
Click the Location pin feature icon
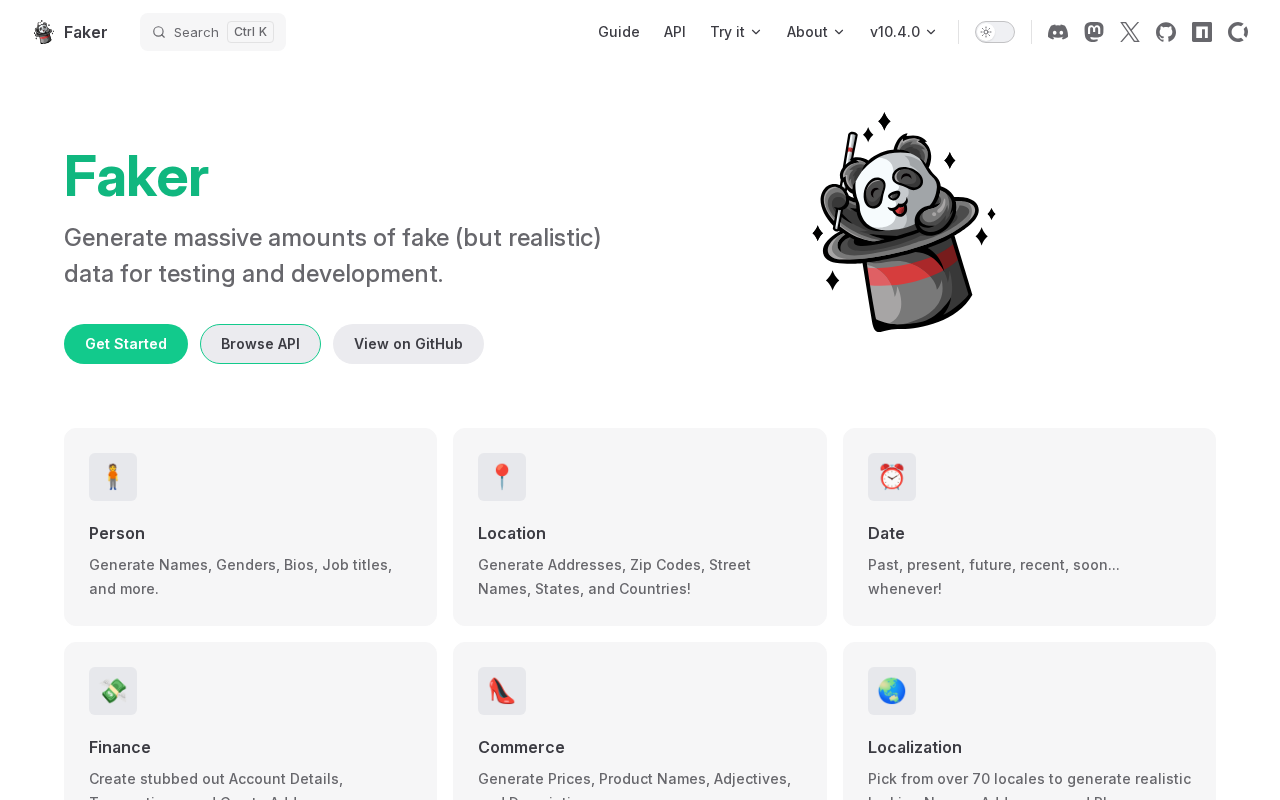click(x=502, y=477)
